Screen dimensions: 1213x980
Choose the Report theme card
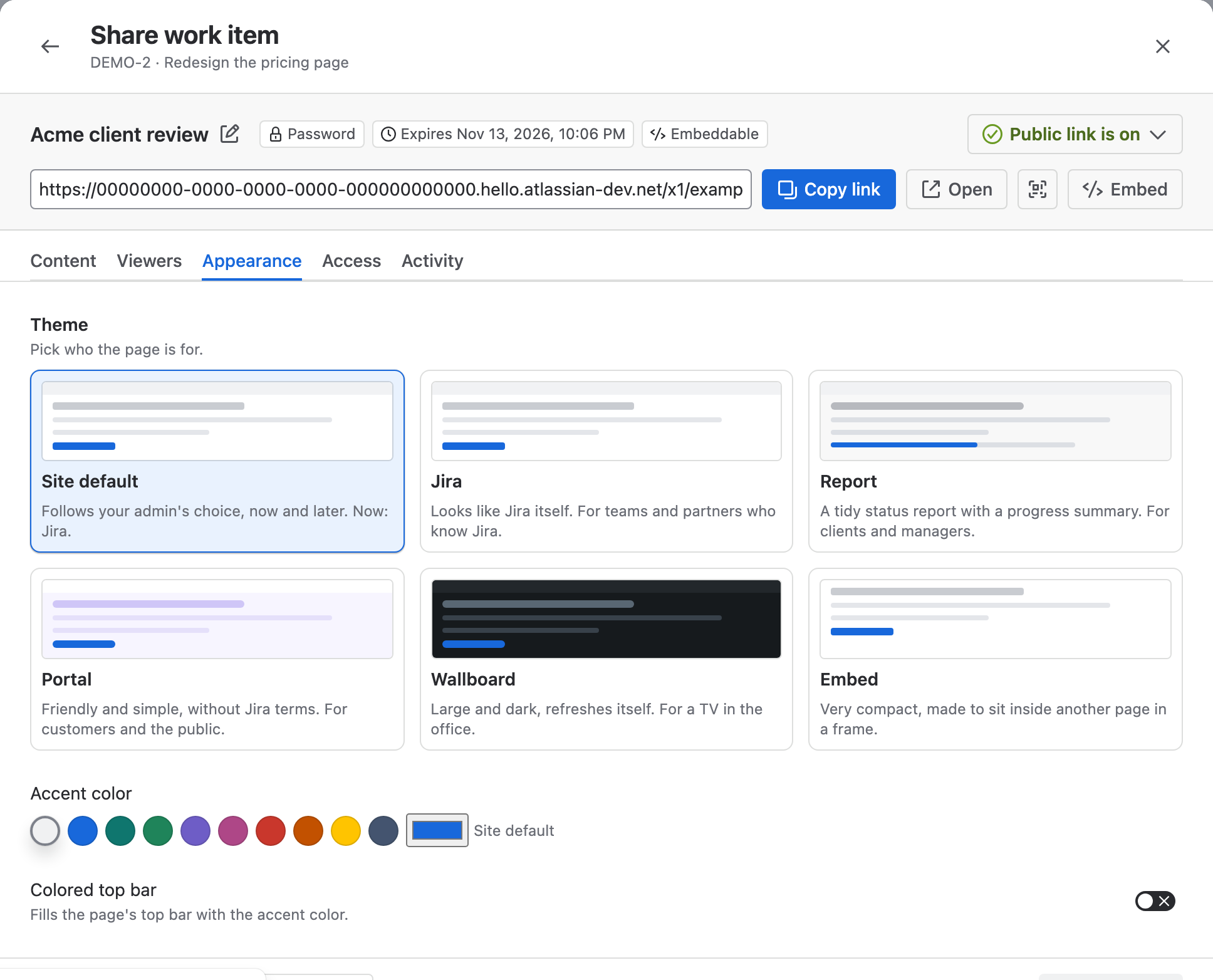[x=996, y=461]
